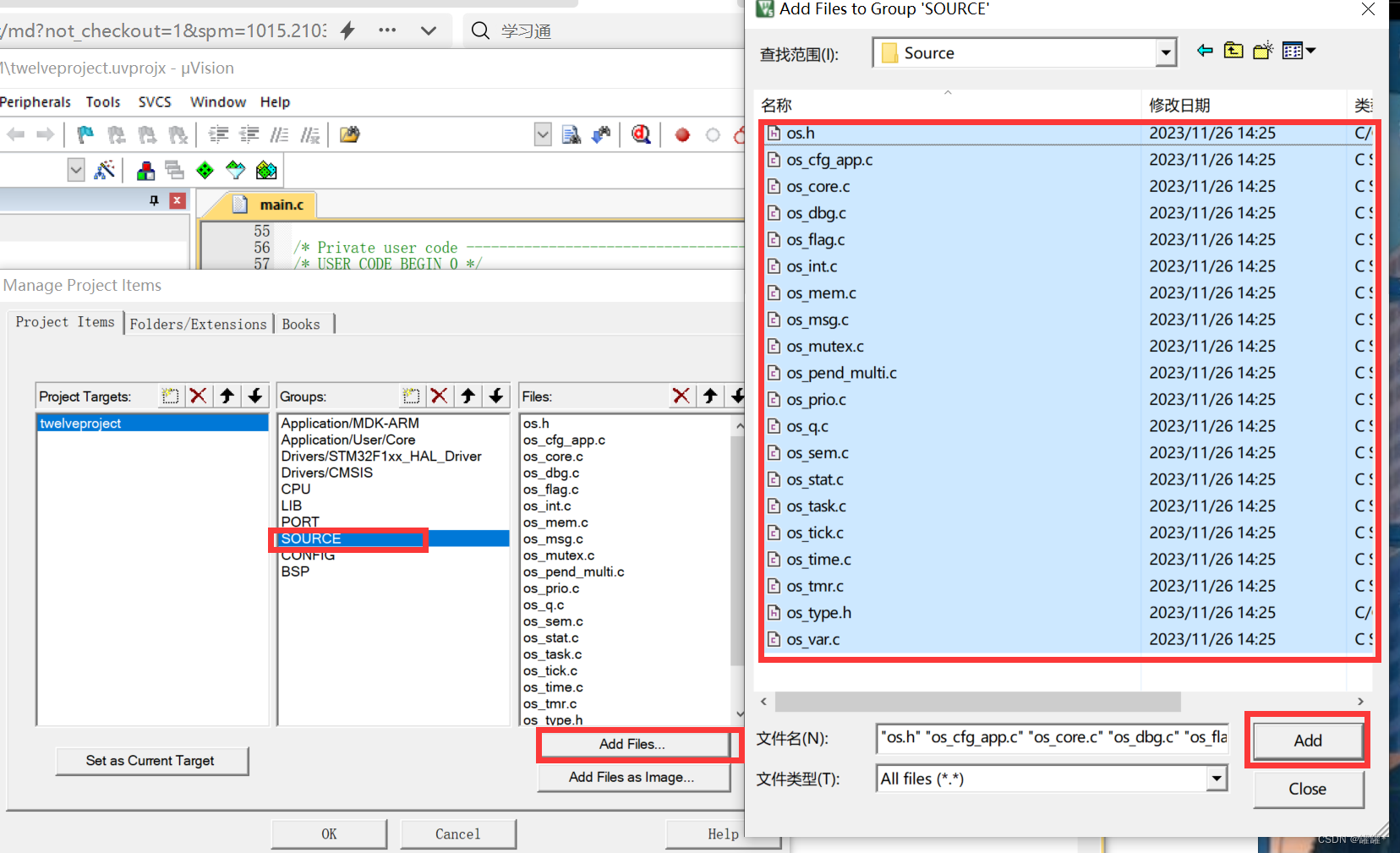Go back arrow in Add Files dialog
Screen dimensions: 1400x853
click(x=1205, y=51)
